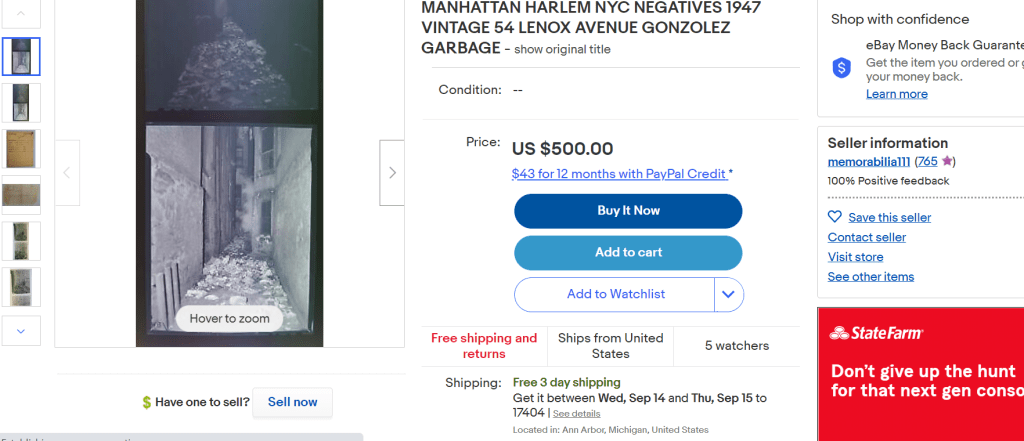1024x441 pixels.
Task: Expand the Add to Watchlist dropdown arrow
Action: click(x=728, y=294)
